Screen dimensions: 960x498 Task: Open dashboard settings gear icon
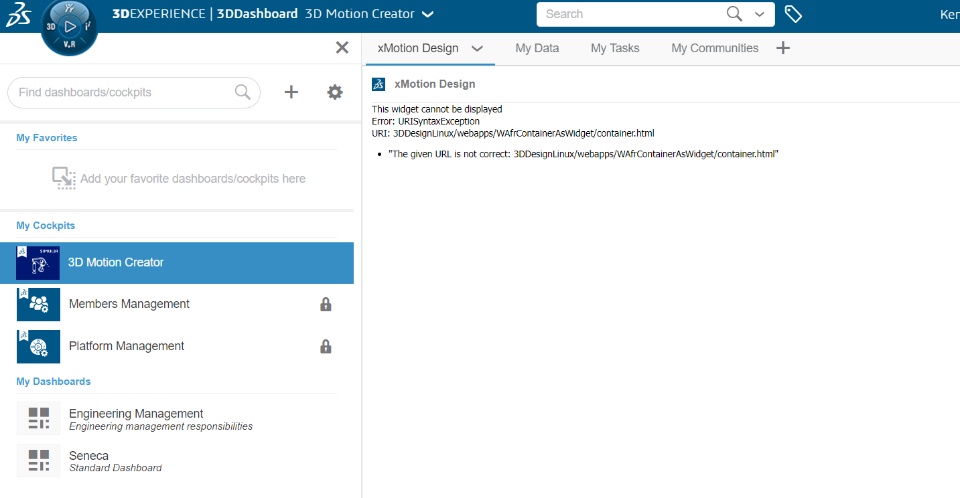click(x=334, y=92)
